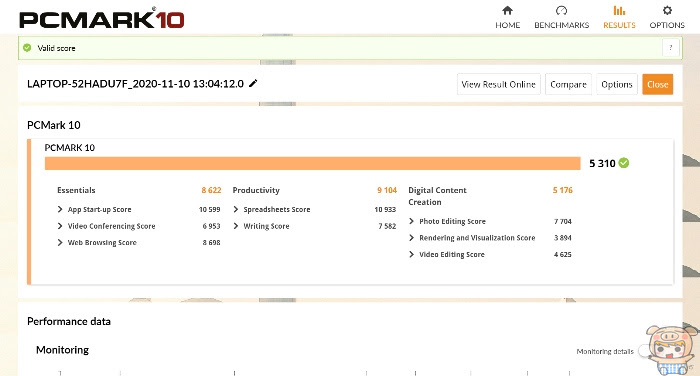The width and height of the screenshot is (700, 376).
Task: Open the Benchmarks gauge icon
Action: click(561, 10)
